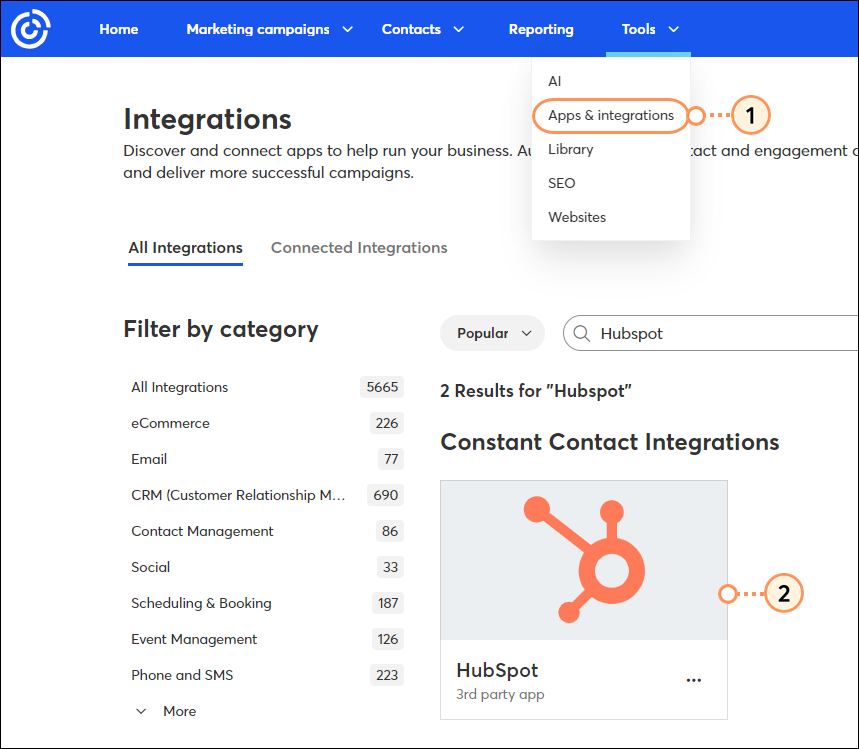Select Scheduling & Booking category
Screen dimensions: 859x749
point(201,603)
